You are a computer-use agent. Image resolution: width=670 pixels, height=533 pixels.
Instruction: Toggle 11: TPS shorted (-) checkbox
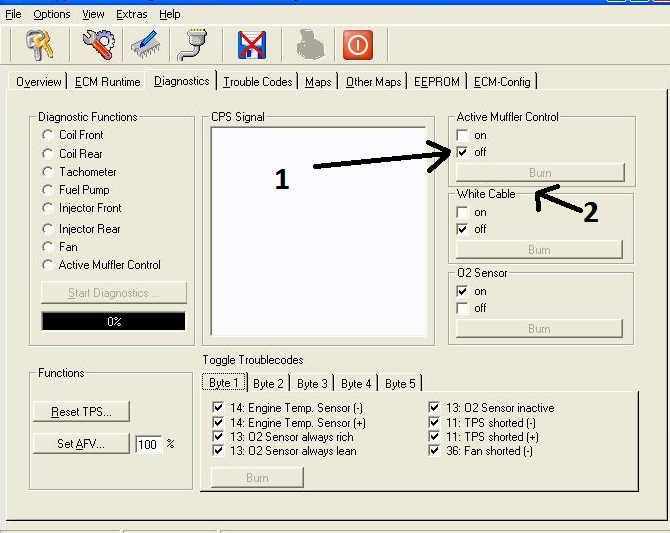[x=434, y=422]
